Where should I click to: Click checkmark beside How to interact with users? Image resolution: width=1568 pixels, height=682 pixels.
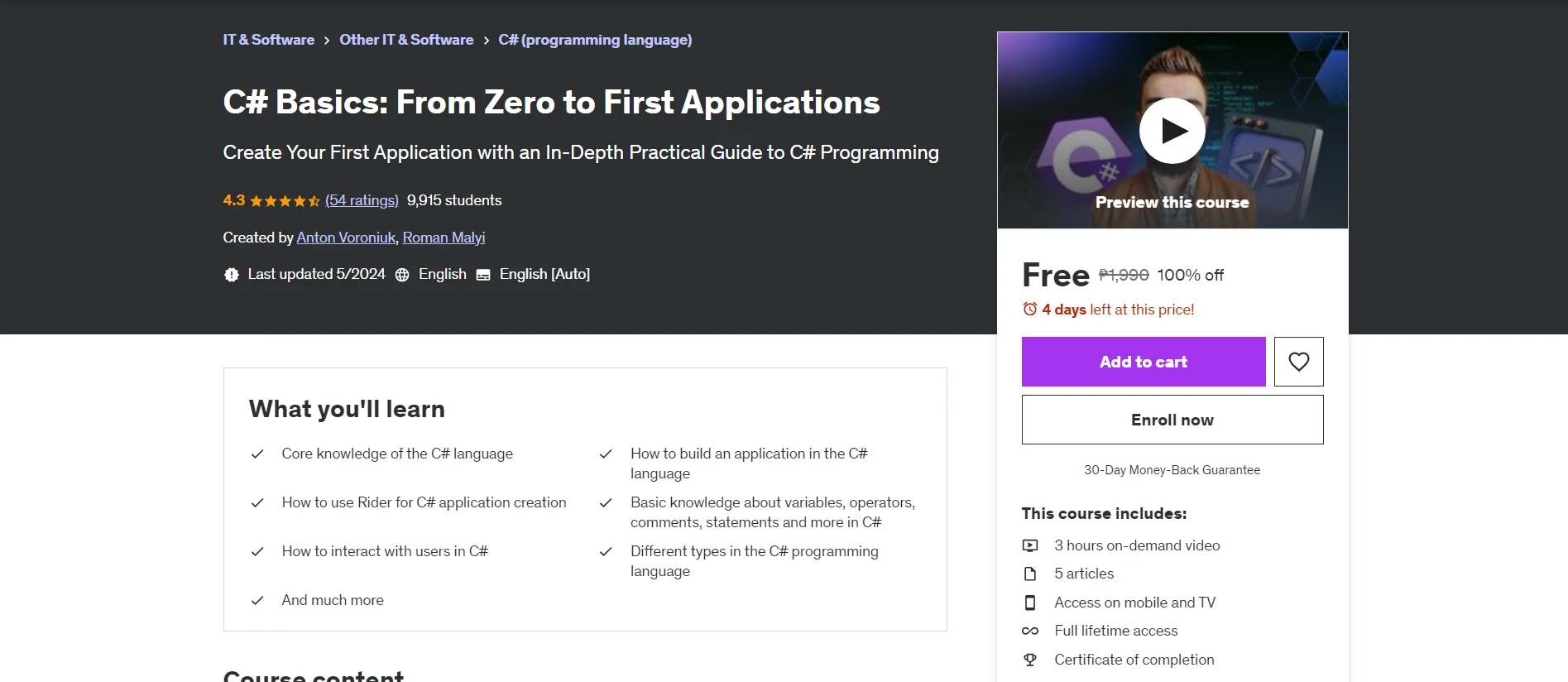[257, 552]
